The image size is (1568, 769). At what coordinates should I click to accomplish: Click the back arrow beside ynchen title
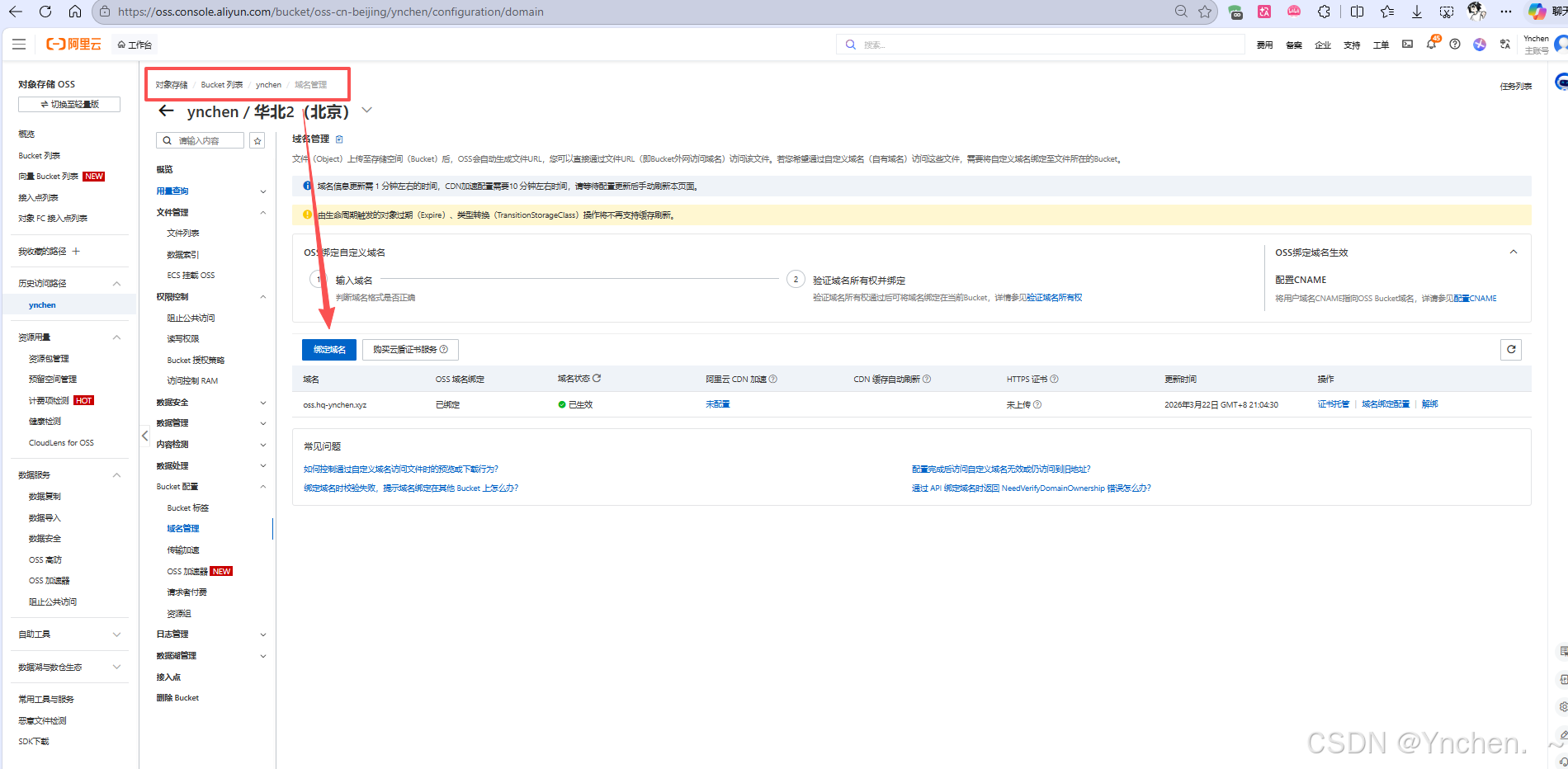click(166, 111)
